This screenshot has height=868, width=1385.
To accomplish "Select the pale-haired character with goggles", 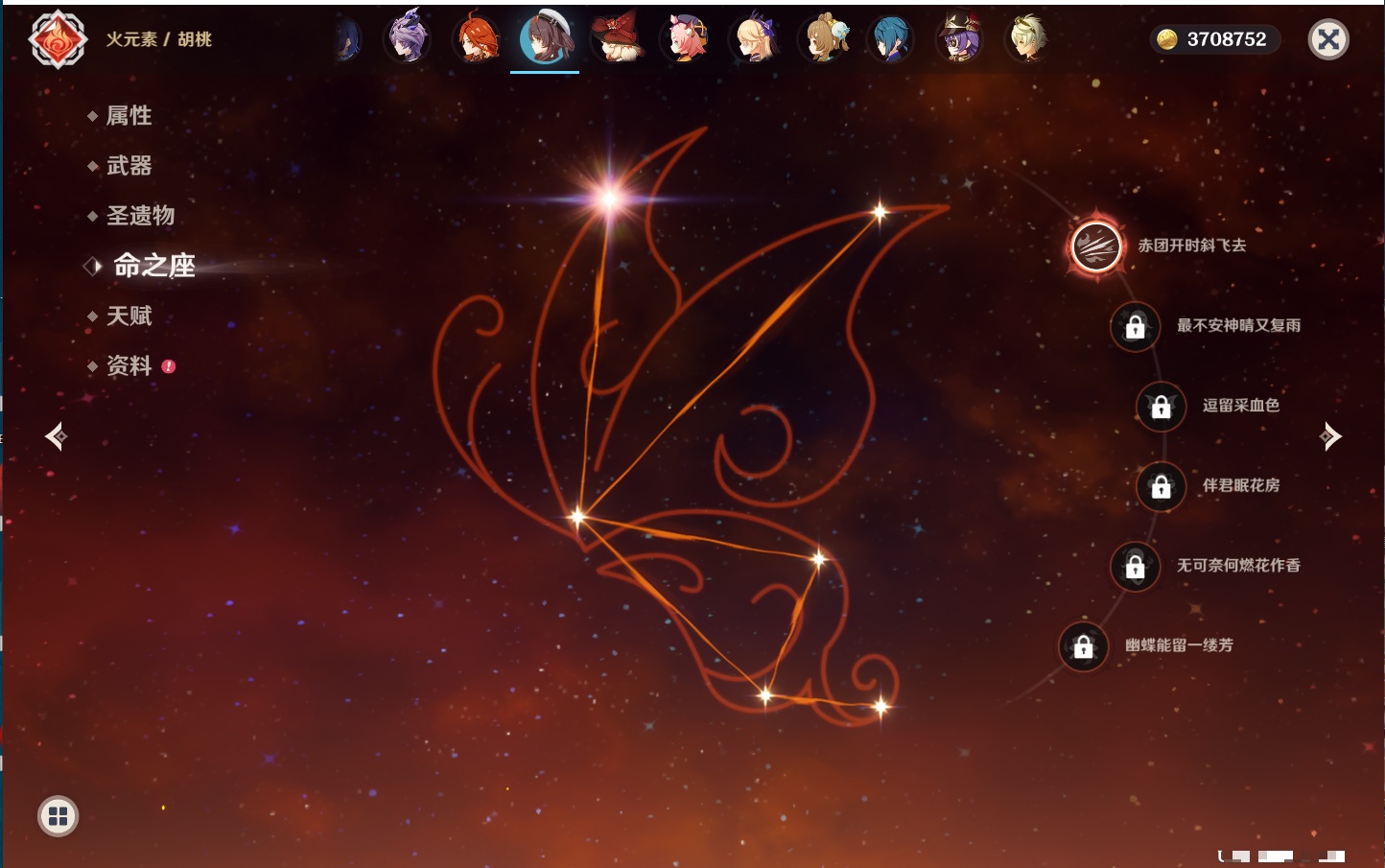I will [x=1026, y=38].
